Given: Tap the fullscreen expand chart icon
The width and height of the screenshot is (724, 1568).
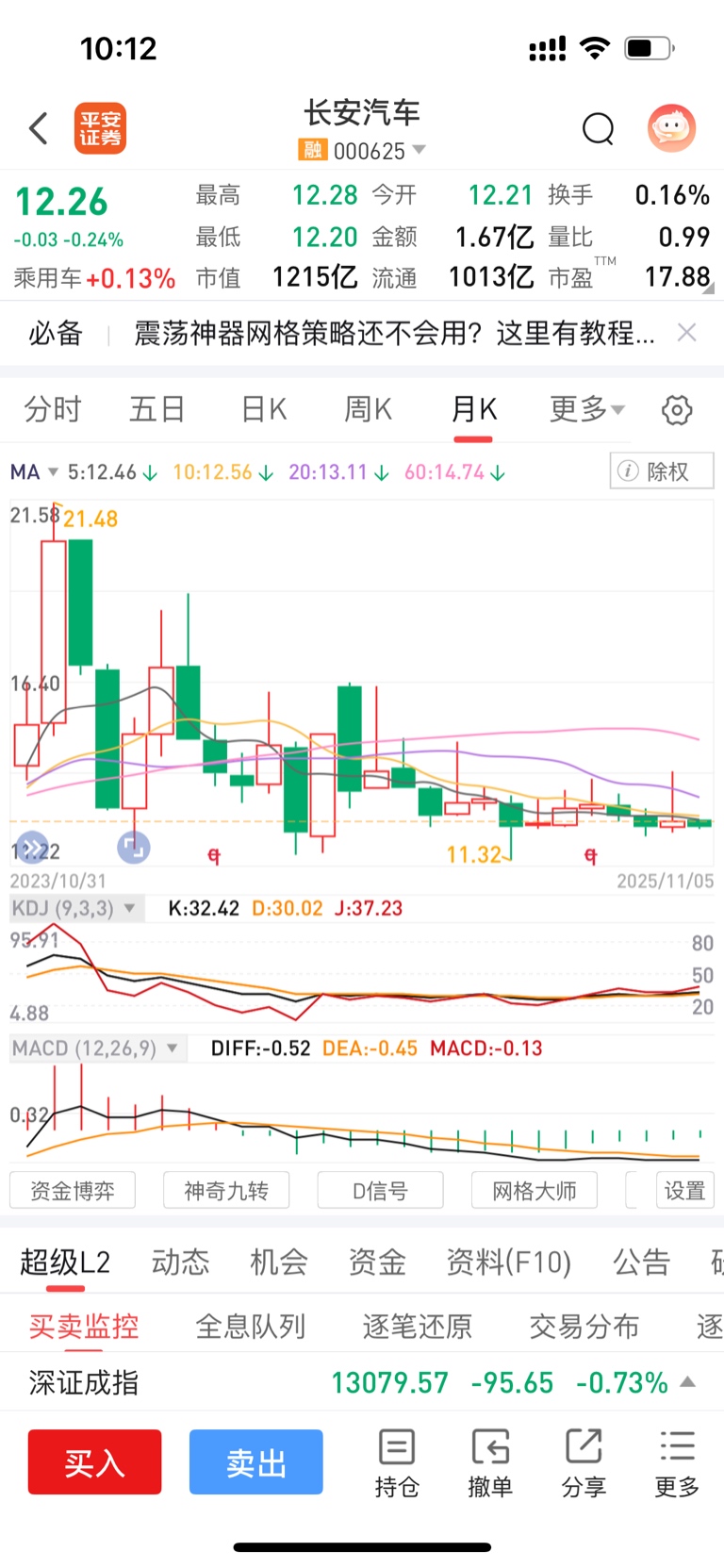Looking at the screenshot, I should [x=134, y=848].
